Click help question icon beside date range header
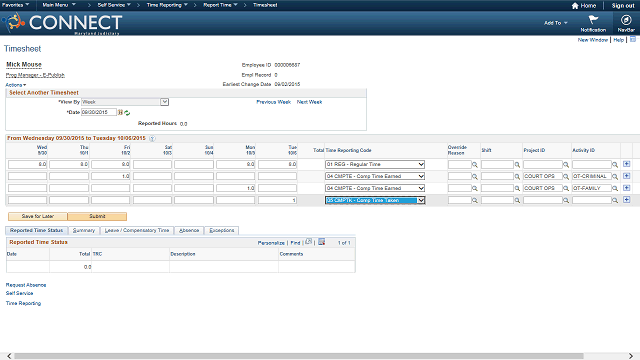 tap(152, 138)
